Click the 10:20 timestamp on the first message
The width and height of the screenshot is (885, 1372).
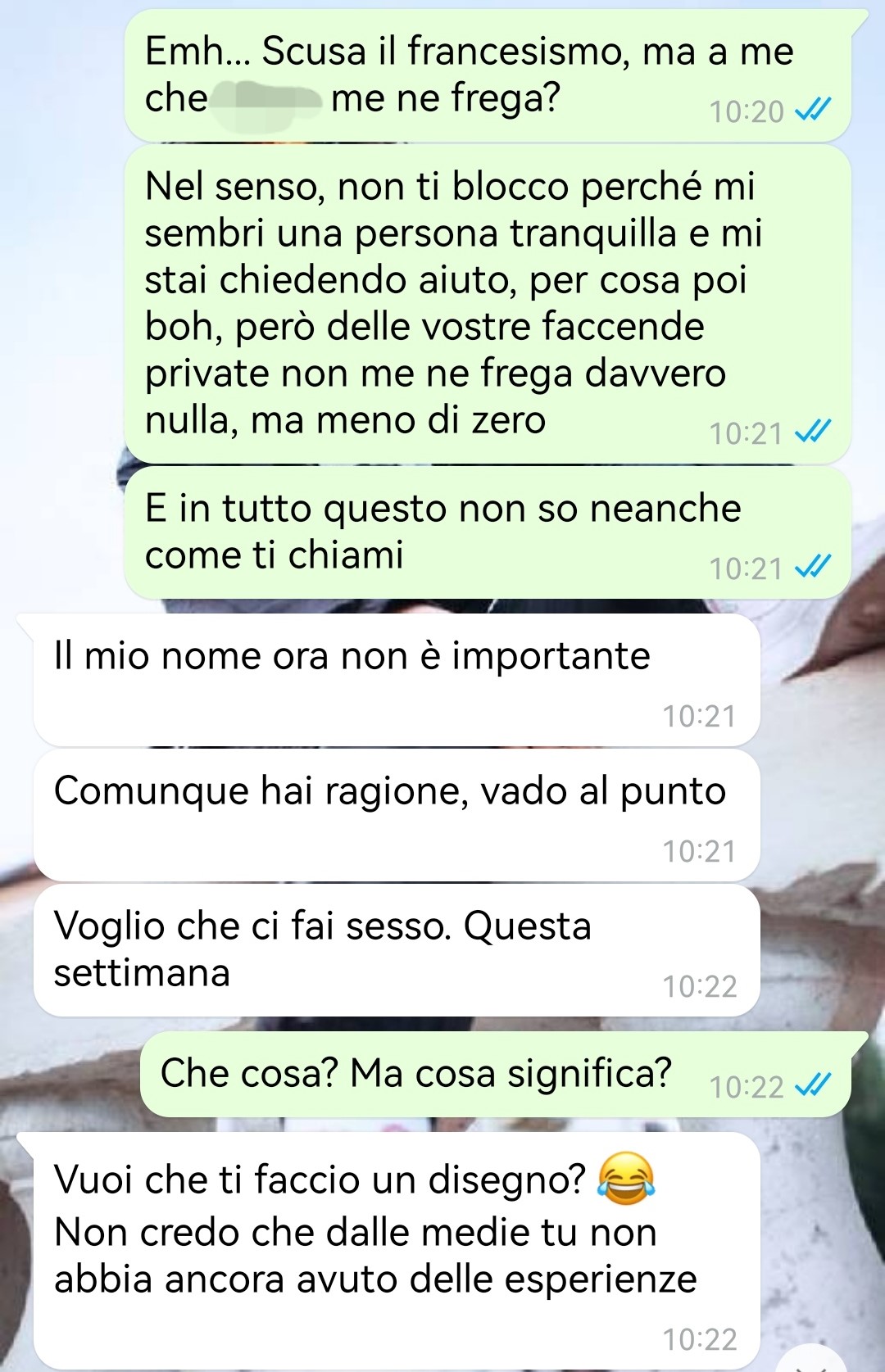pyautogui.click(x=747, y=111)
